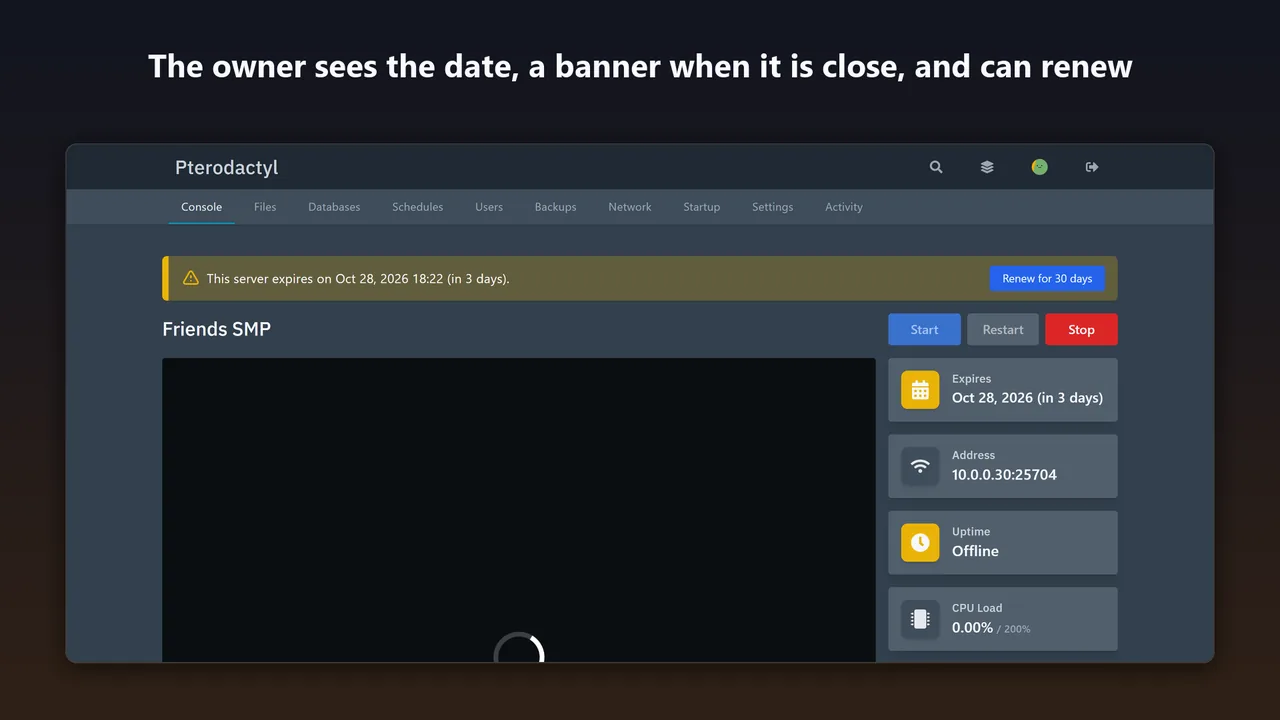Image resolution: width=1280 pixels, height=720 pixels.
Task: Open the servers layers icon
Action: (x=987, y=167)
